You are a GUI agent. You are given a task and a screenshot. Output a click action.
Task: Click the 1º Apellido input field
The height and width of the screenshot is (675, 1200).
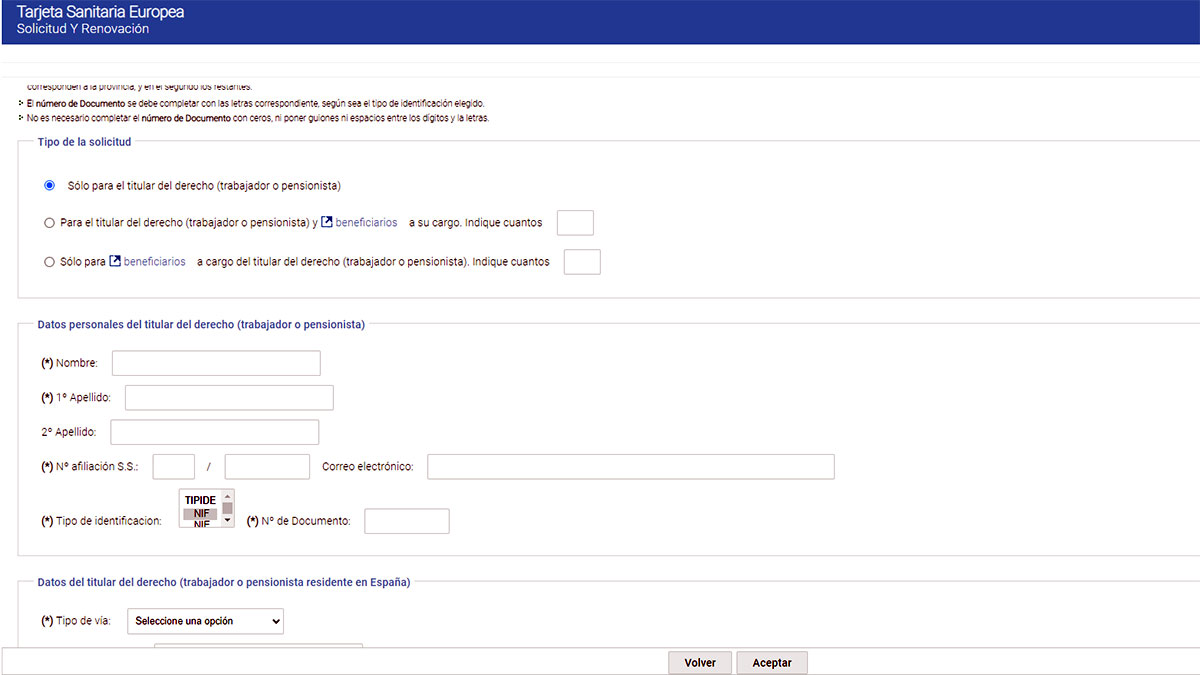(x=228, y=397)
